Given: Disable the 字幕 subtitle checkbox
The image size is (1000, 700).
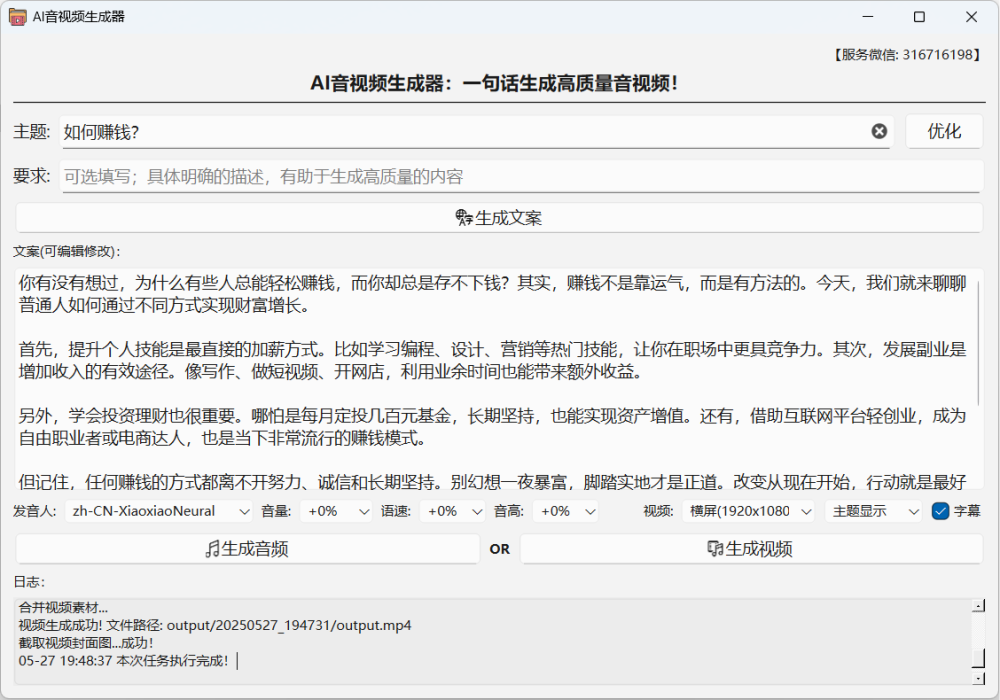Looking at the screenshot, I should click(x=938, y=511).
